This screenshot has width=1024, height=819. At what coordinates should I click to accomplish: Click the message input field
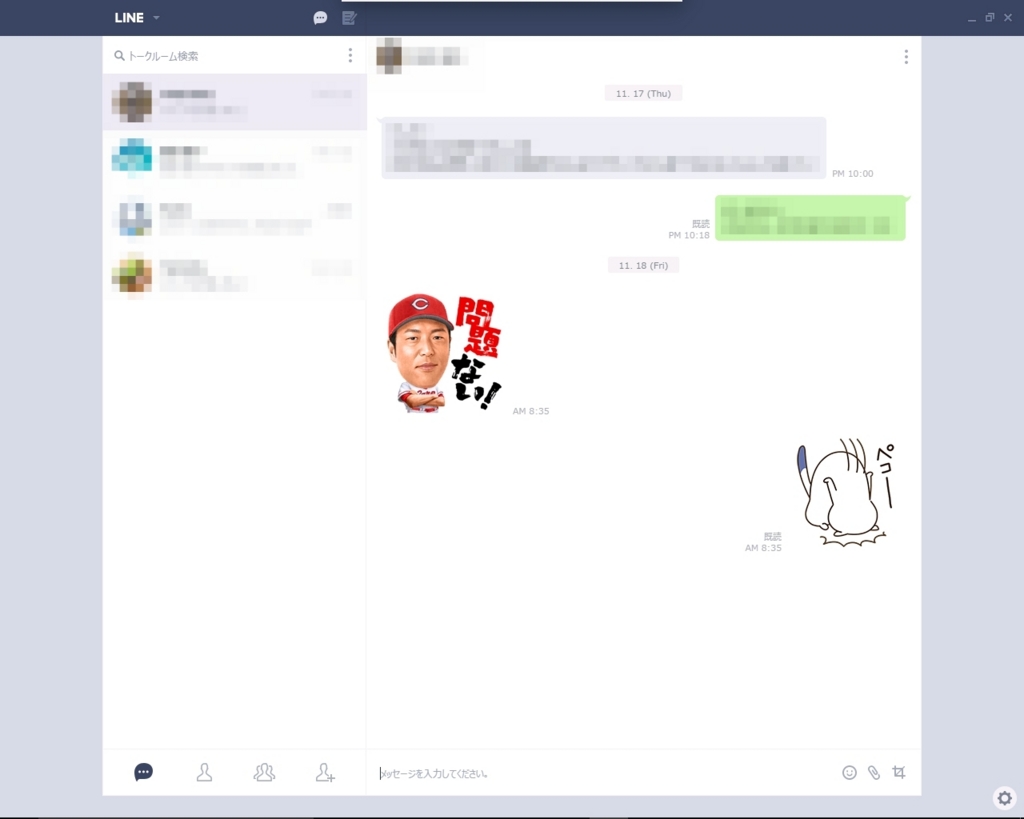(x=600, y=773)
